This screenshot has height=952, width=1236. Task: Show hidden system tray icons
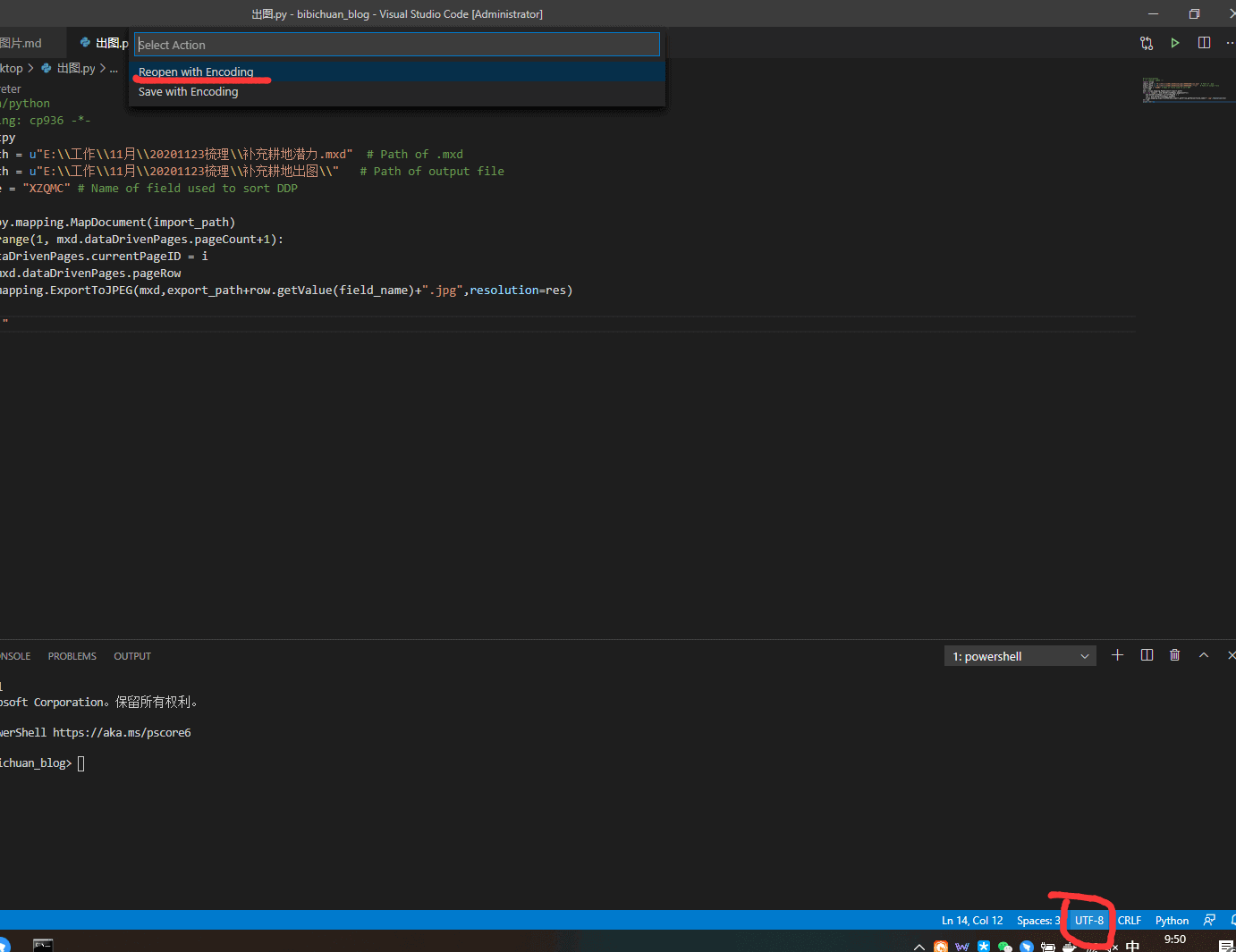coord(919,947)
